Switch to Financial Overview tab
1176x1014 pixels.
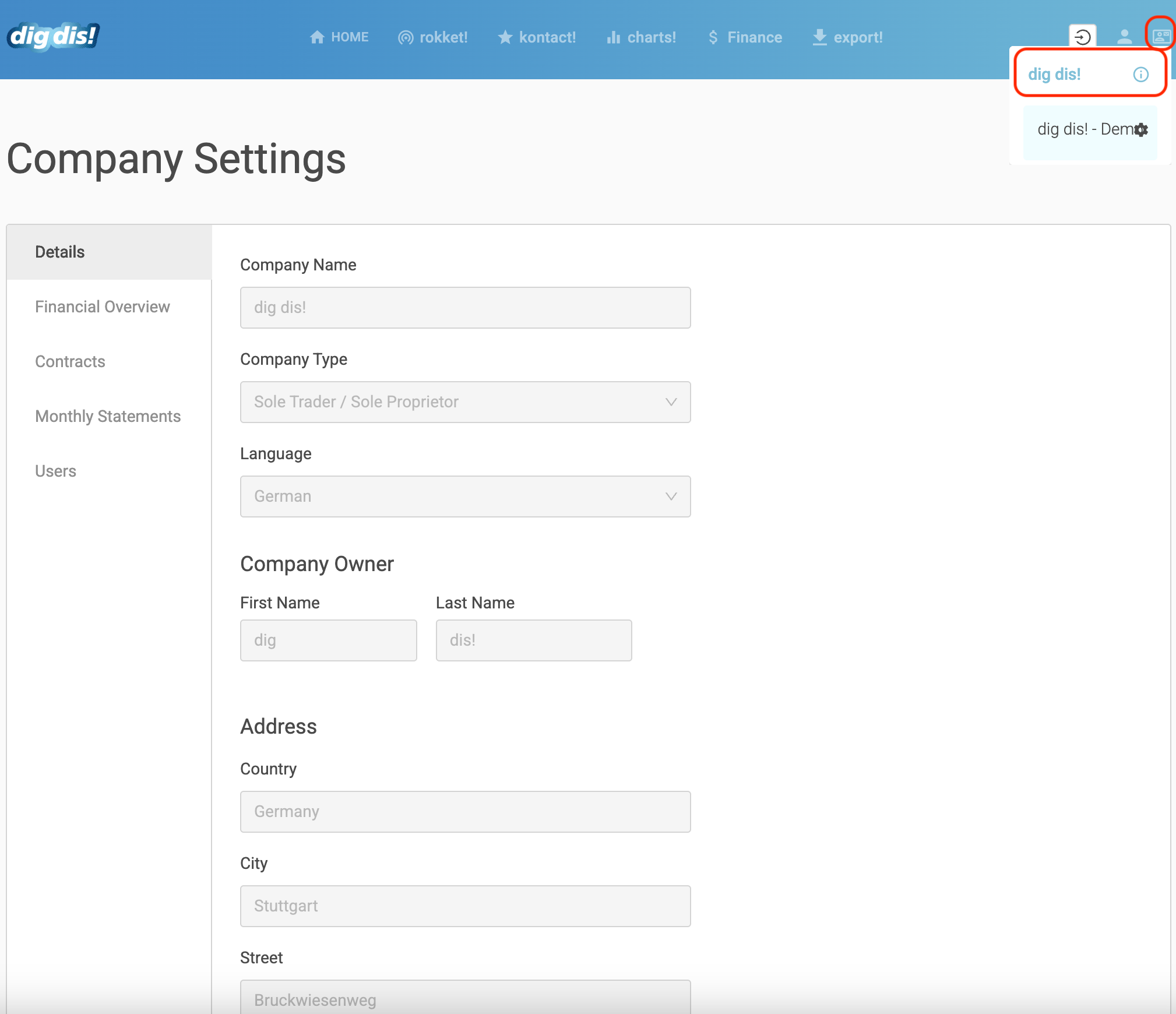103,307
